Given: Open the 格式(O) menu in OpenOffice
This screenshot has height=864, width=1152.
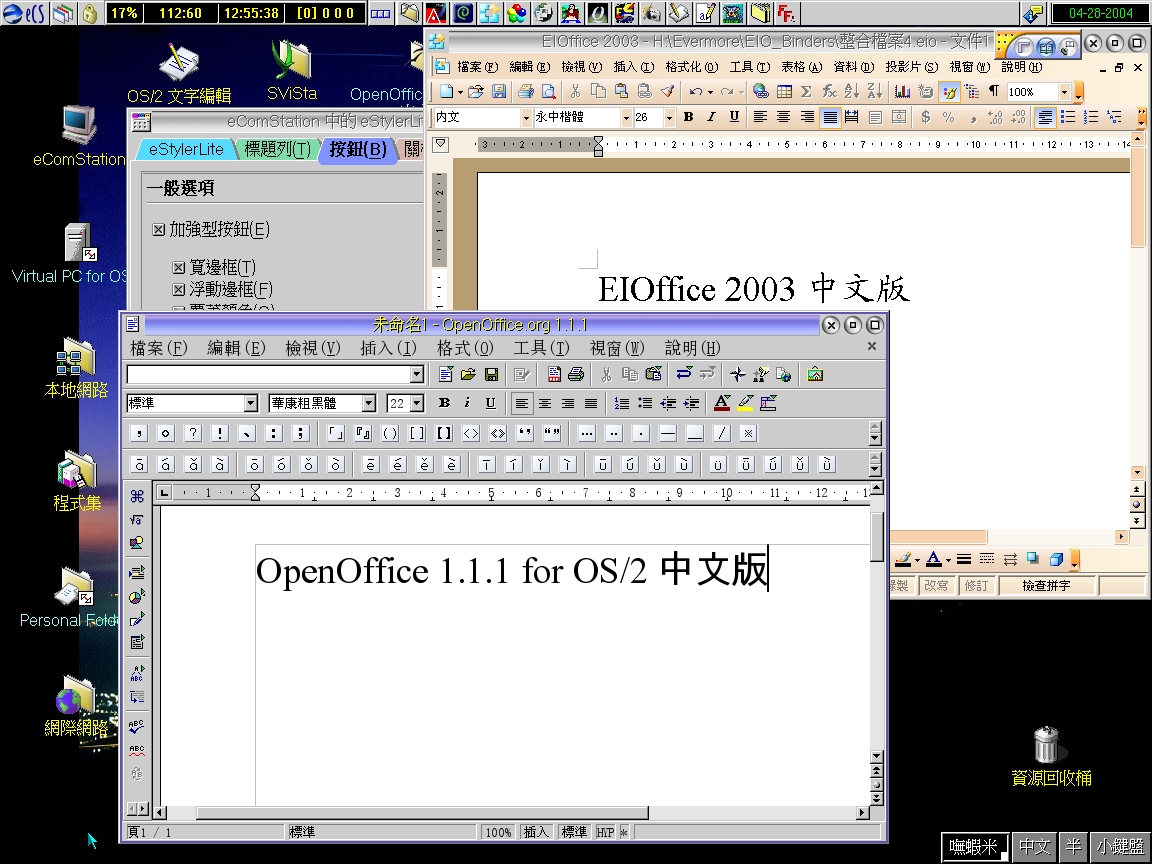Looking at the screenshot, I should 465,348.
